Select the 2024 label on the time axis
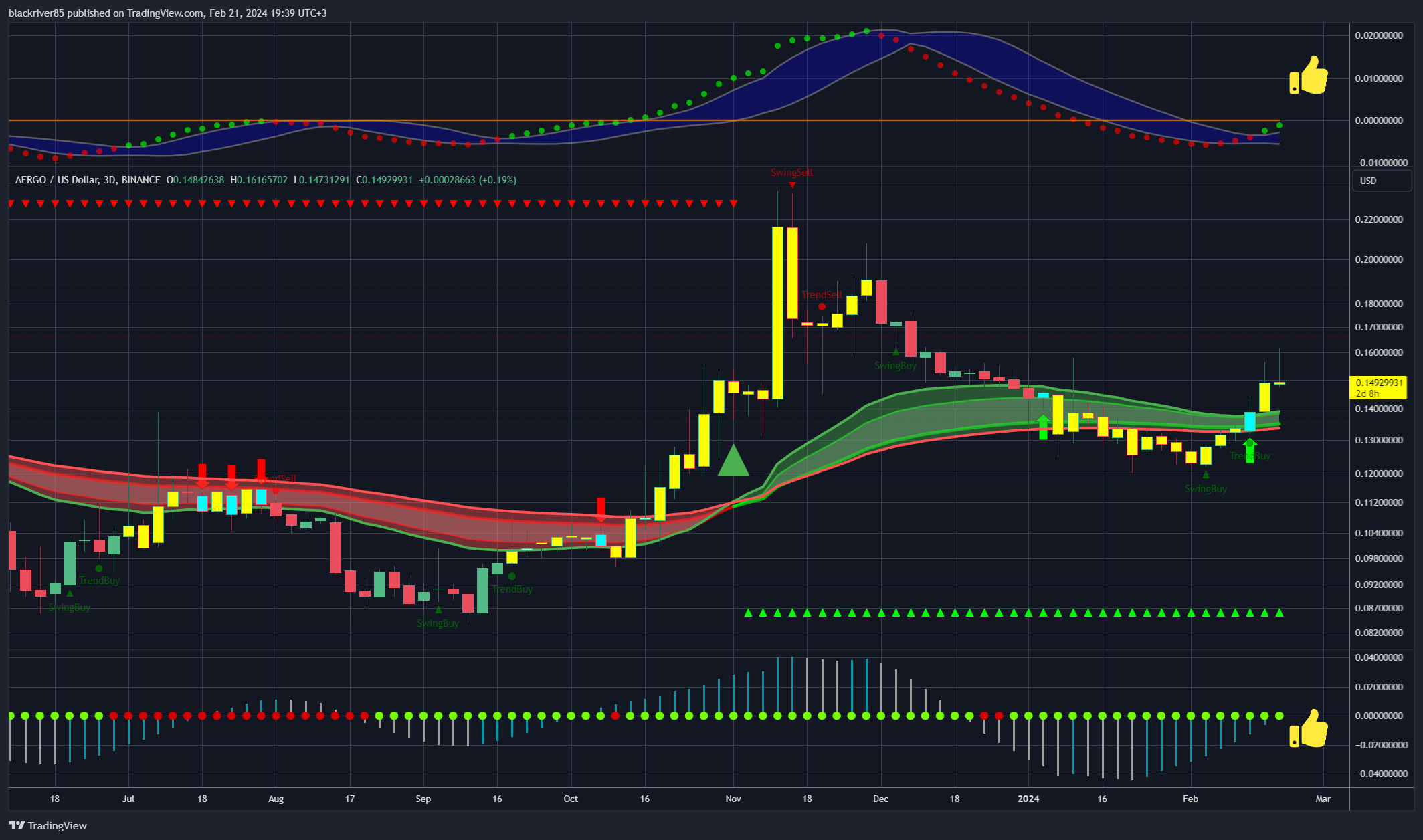This screenshot has height=840, width=1423. click(1028, 799)
